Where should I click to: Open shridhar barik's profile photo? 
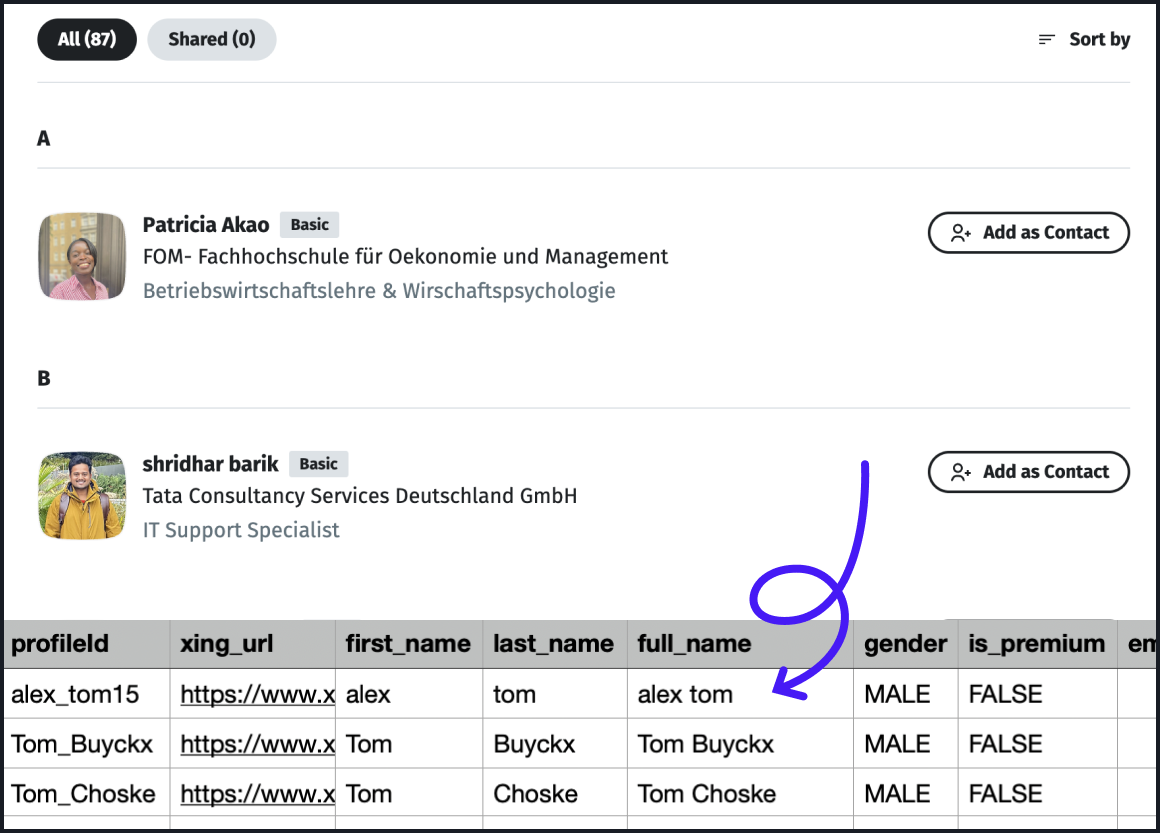(82, 496)
